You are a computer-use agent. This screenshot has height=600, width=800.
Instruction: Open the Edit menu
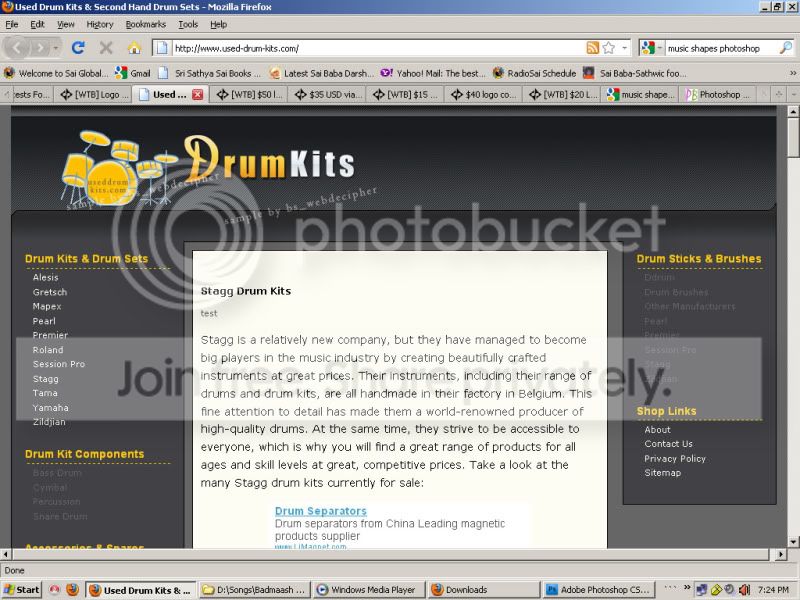pyautogui.click(x=37, y=24)
